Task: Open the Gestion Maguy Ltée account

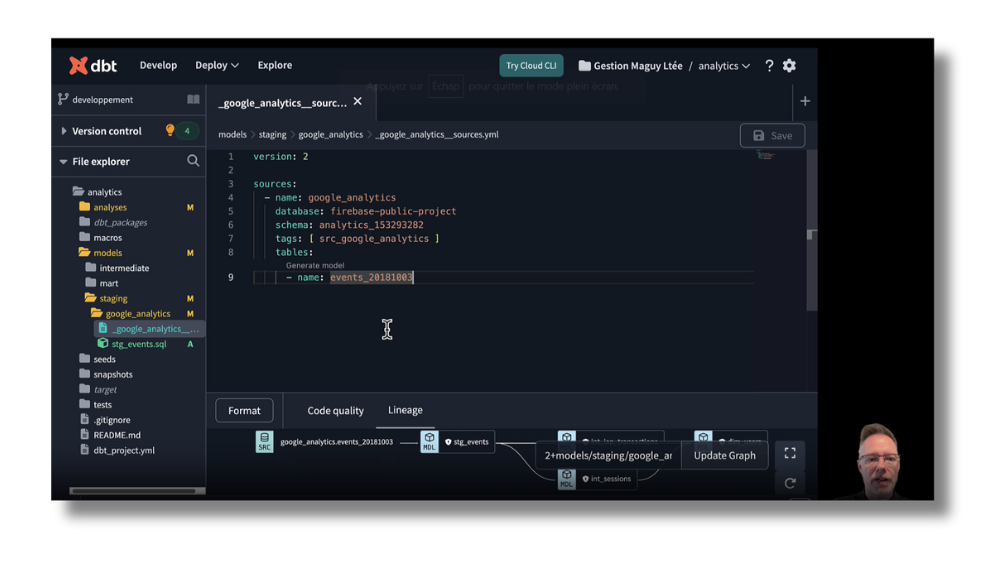Action: click(x=630, y=66)
